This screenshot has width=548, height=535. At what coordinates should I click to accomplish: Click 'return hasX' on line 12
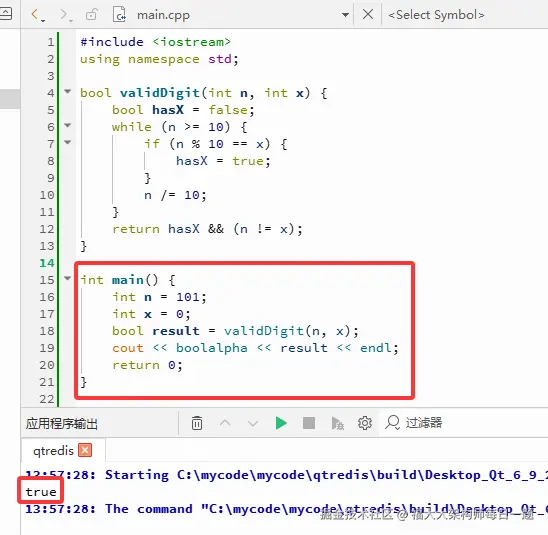click(x=156, y=229)
